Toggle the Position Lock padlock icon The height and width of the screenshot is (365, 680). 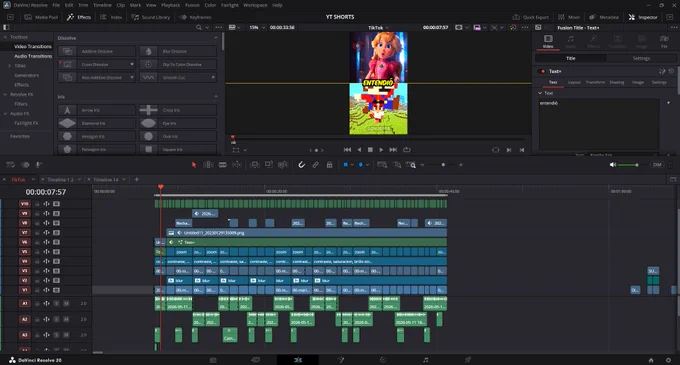coord(330,165)
